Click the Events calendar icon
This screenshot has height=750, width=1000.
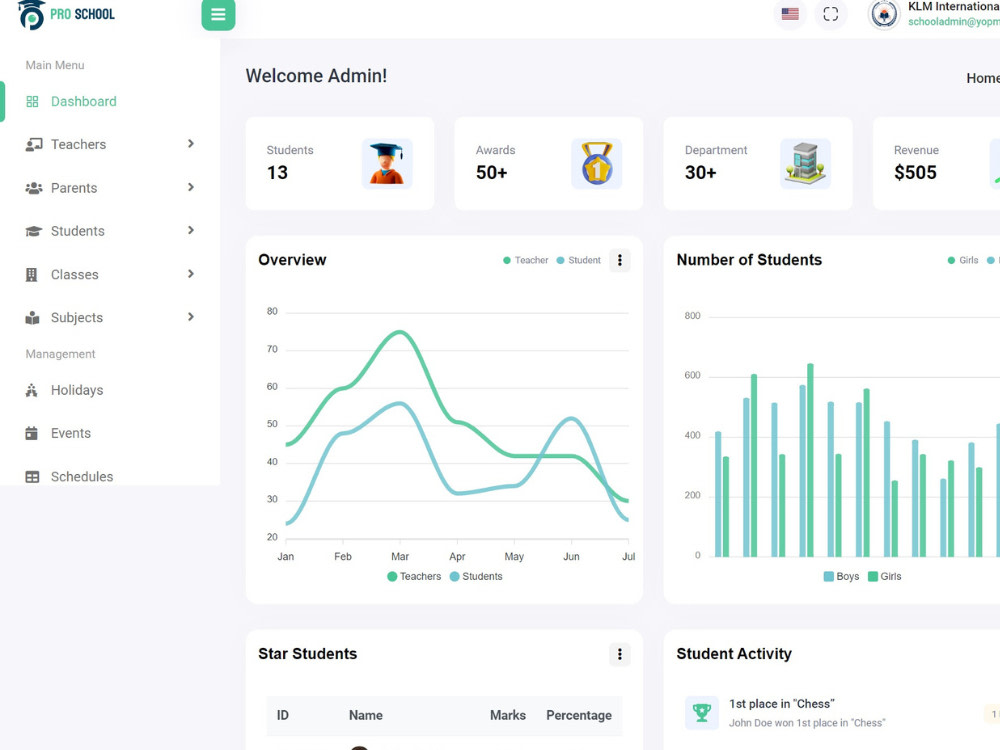tap(31, 434)
